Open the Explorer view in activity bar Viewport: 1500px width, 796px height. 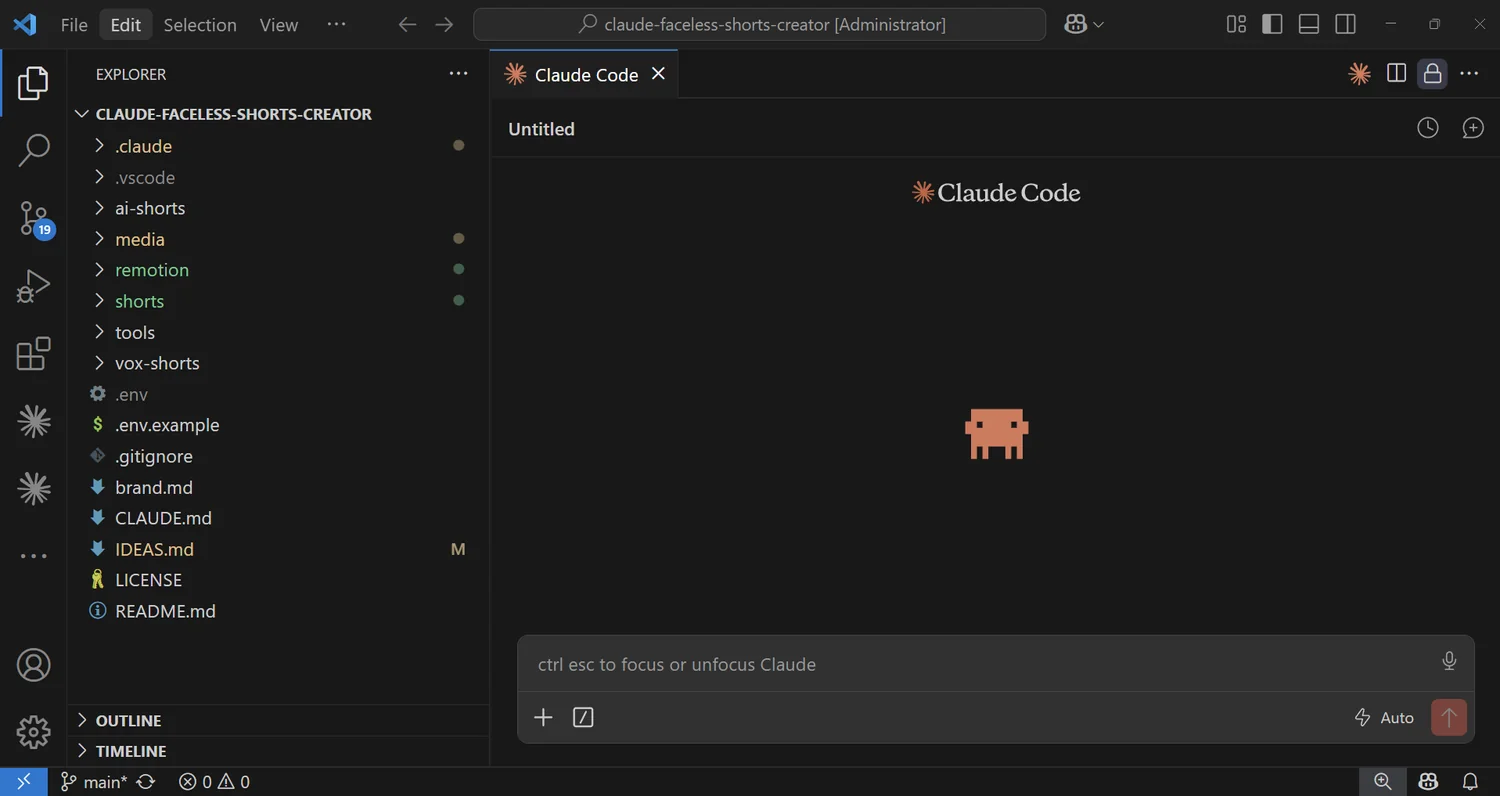(33, 83)
